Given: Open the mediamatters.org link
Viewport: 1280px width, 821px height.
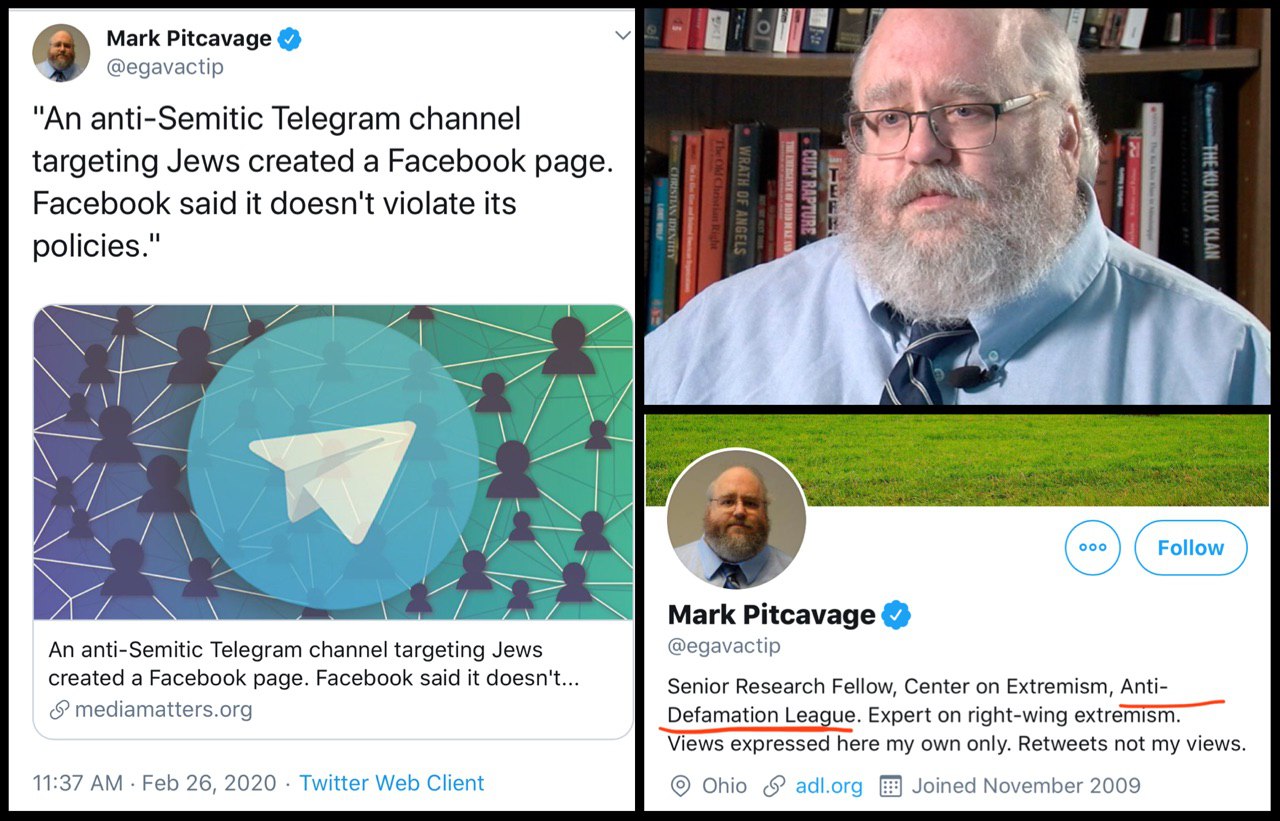Looking at the screenshot, I should coord(163,710).
